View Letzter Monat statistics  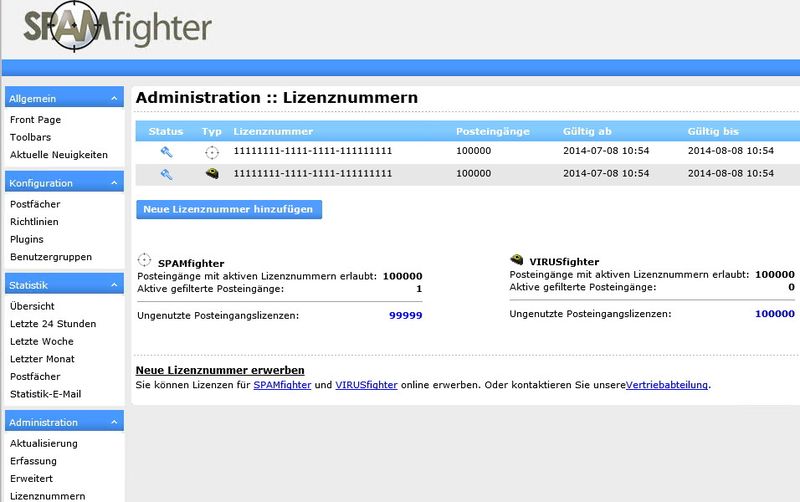point(42,359)
